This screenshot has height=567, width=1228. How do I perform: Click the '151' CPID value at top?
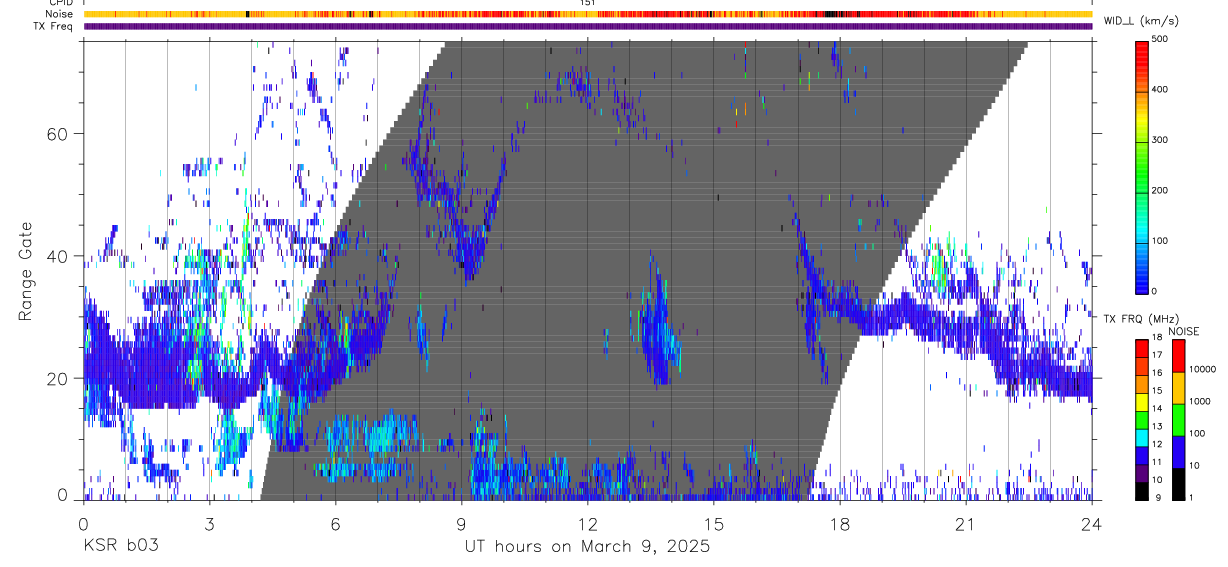pos(588,3)
